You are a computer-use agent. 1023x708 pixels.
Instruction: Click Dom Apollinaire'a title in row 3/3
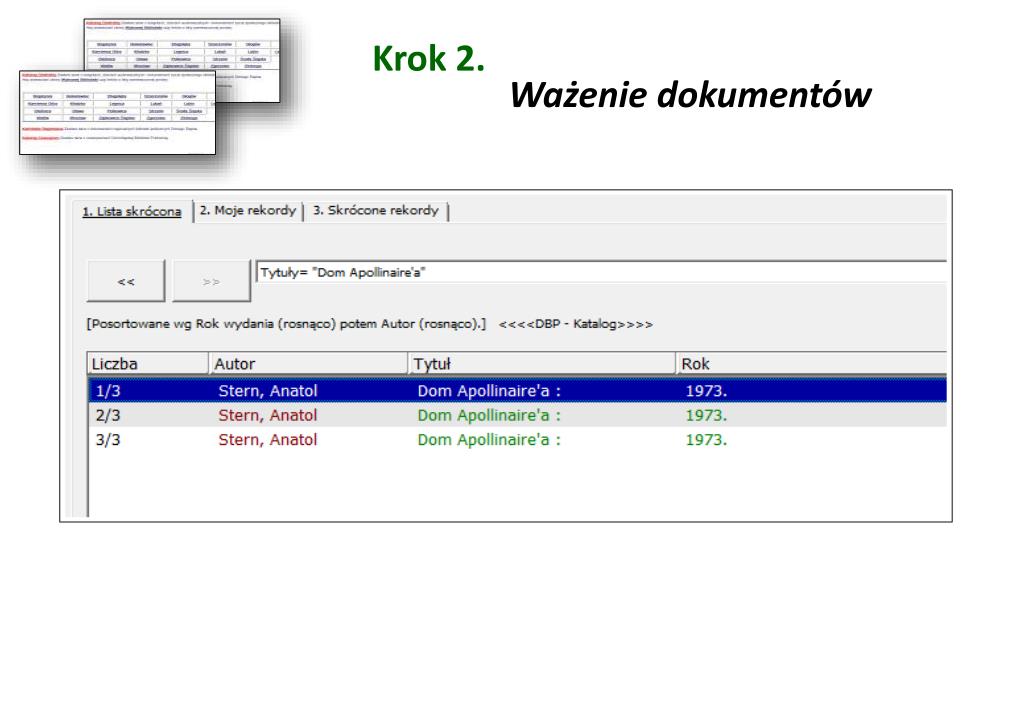tap(489, 440)
